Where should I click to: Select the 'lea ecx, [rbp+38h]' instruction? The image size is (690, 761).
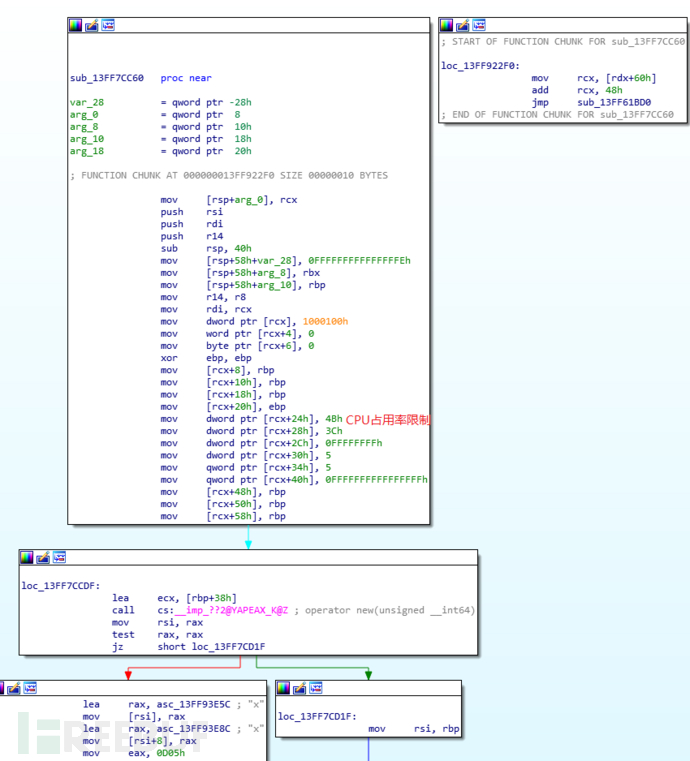click(174, 598)
